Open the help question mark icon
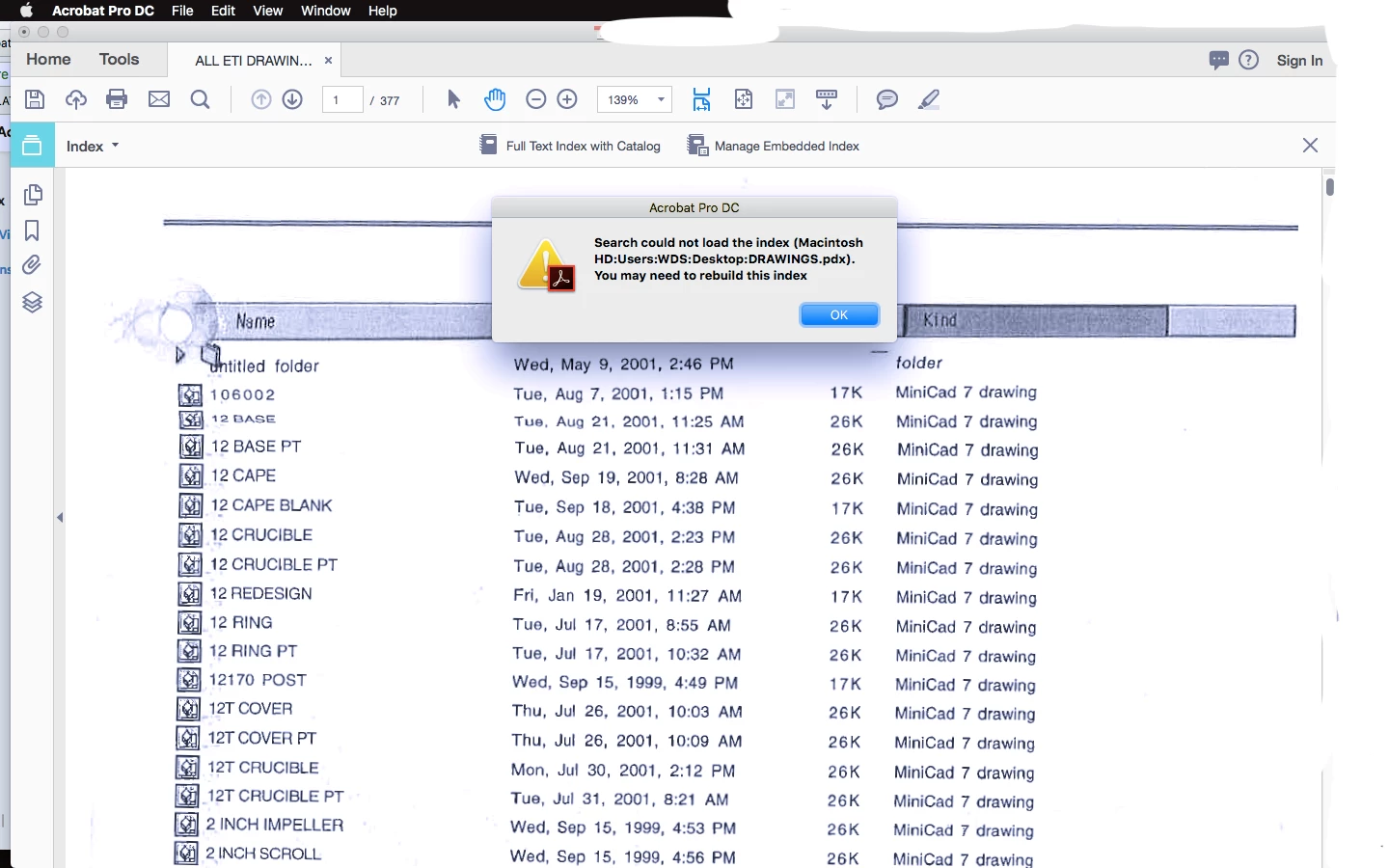The image size is (1389, 868). [x=1248, y=60]
